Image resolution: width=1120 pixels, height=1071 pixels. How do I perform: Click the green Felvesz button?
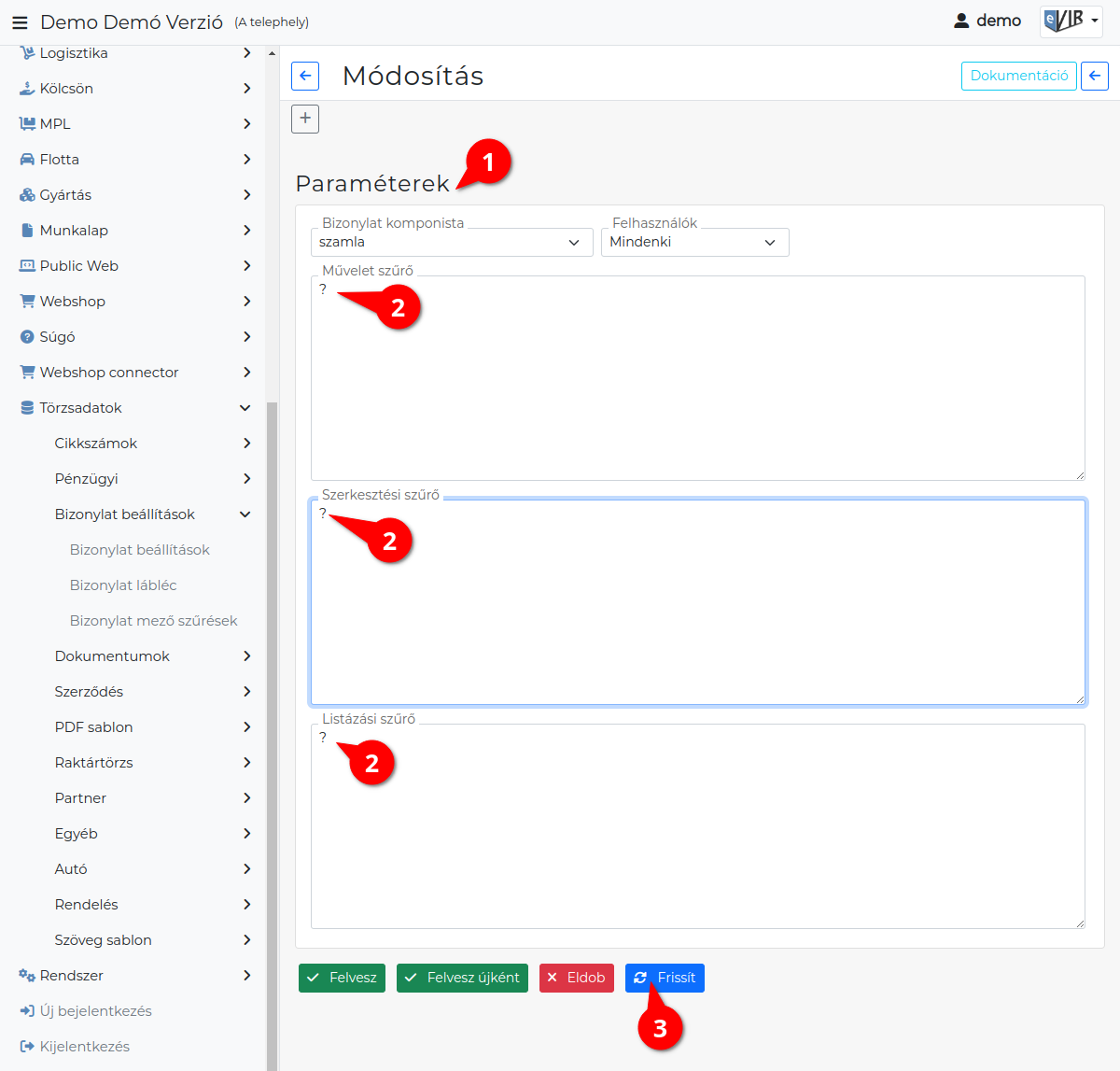342,978
